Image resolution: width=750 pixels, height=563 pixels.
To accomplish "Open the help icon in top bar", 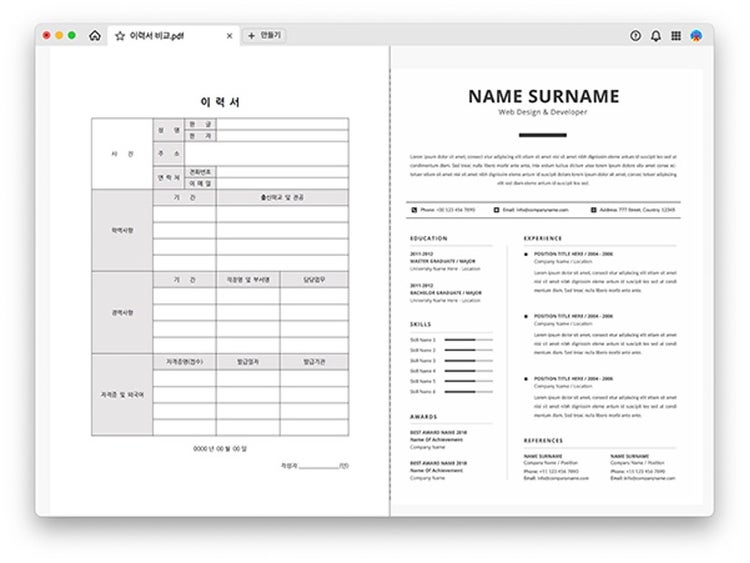I will (x=635, y=35).
